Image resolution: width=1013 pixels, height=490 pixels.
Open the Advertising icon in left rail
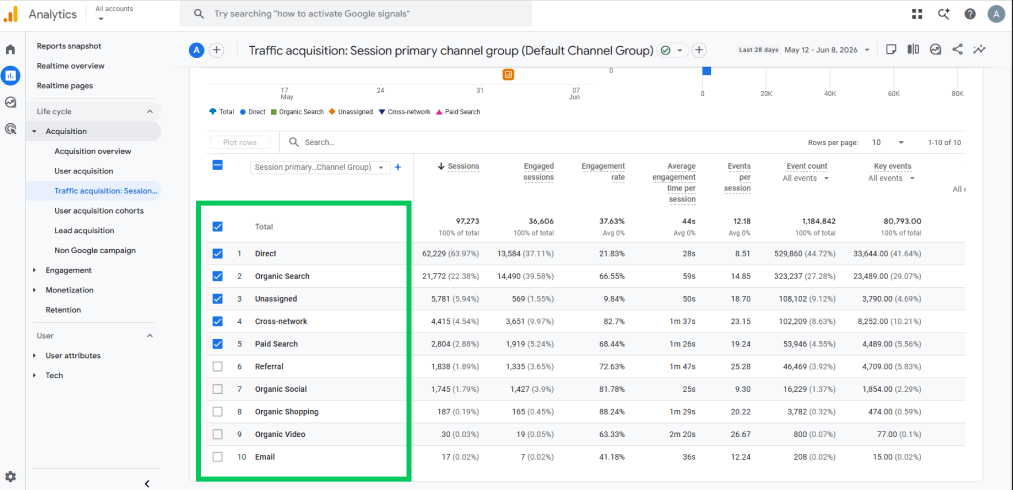pos(10,129)
